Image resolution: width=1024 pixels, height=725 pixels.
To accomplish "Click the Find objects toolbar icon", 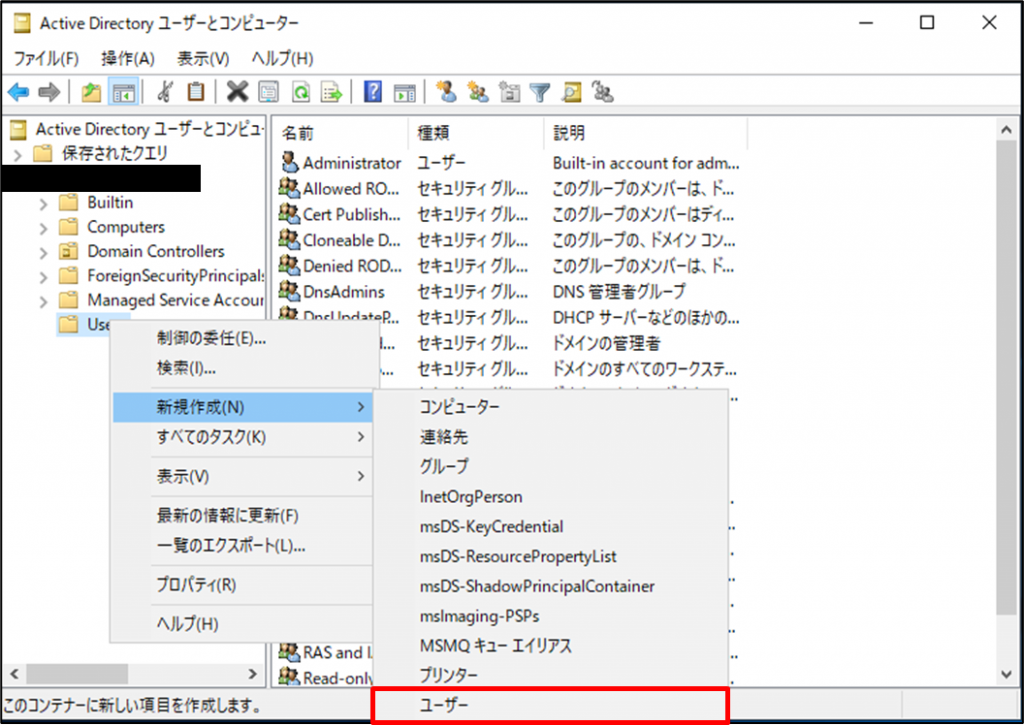I will (571, 92).
